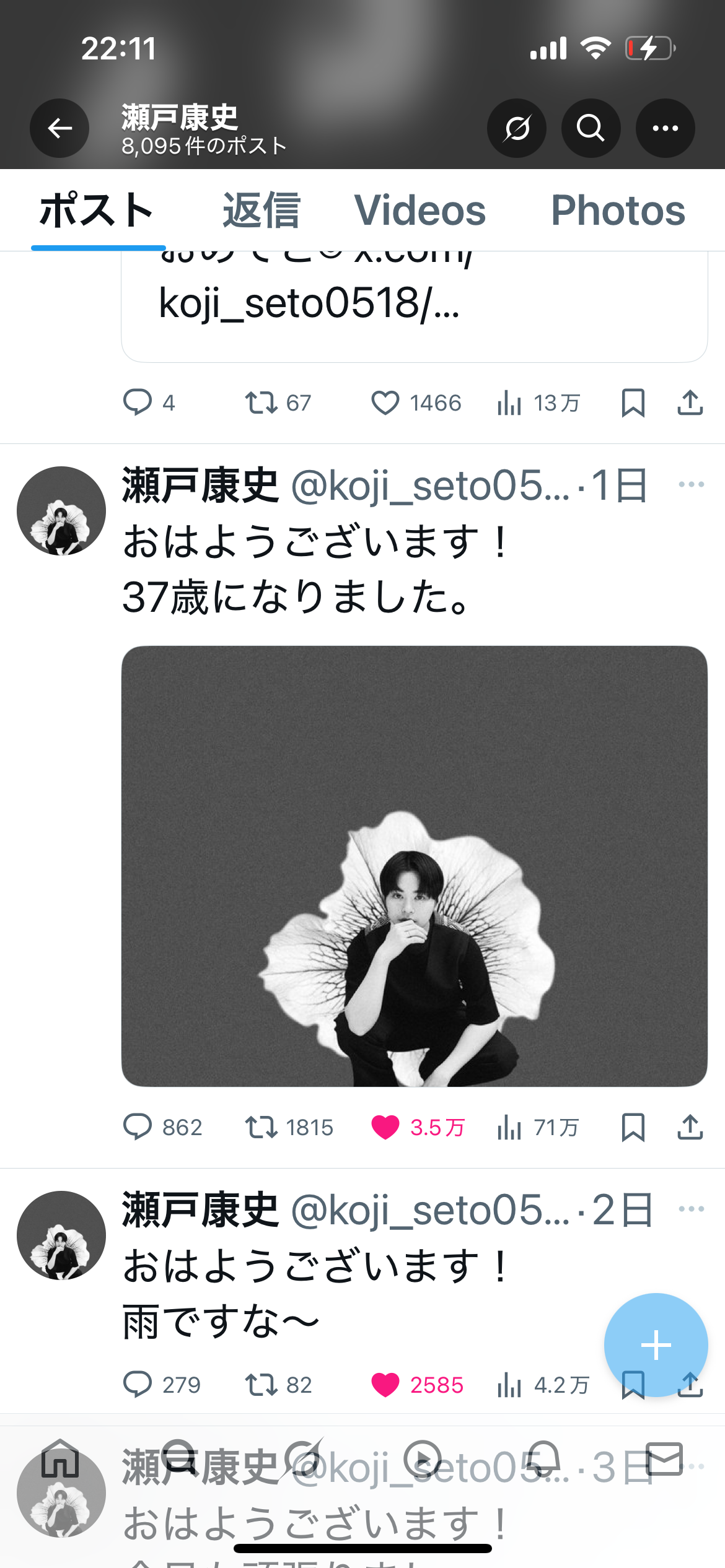725x1568 pixels.
Task: Reply to the post with 862 comments
Action: [137, 1127]
